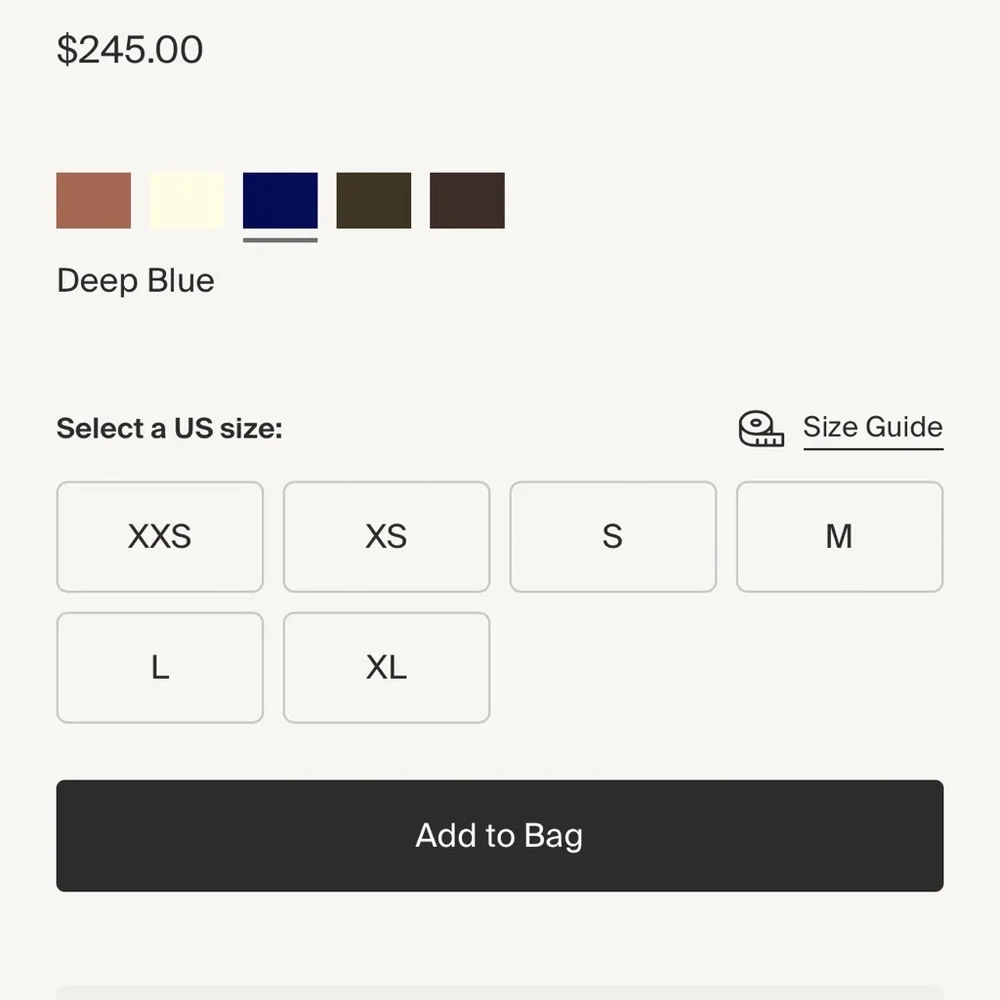Select the cream color swatch
Viewport: 1000px width, 1000px height.
[187, 200]
